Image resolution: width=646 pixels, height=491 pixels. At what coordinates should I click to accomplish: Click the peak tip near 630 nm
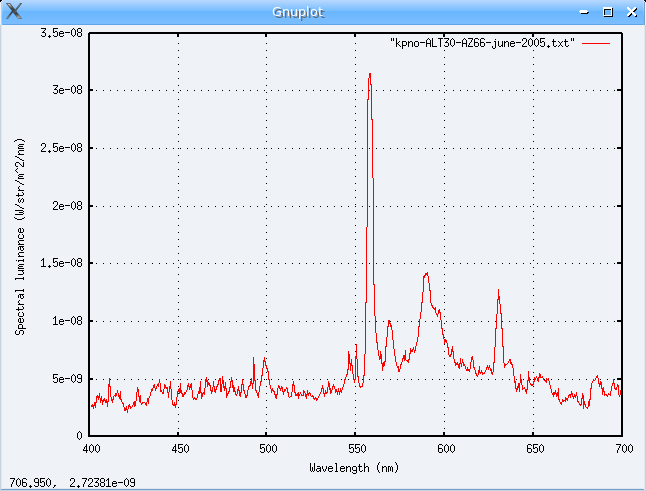click(x=498, y=291)
